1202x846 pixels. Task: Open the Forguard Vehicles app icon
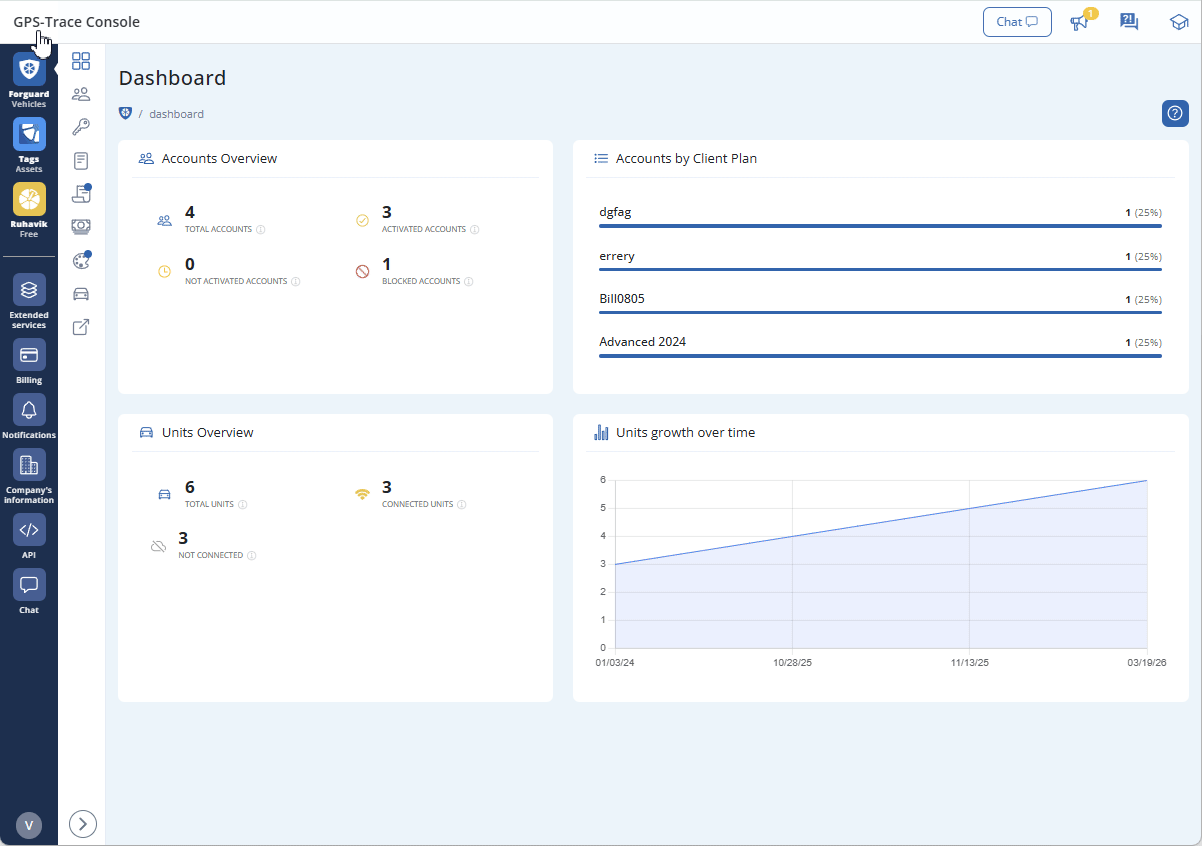click(x=29, y=70)
